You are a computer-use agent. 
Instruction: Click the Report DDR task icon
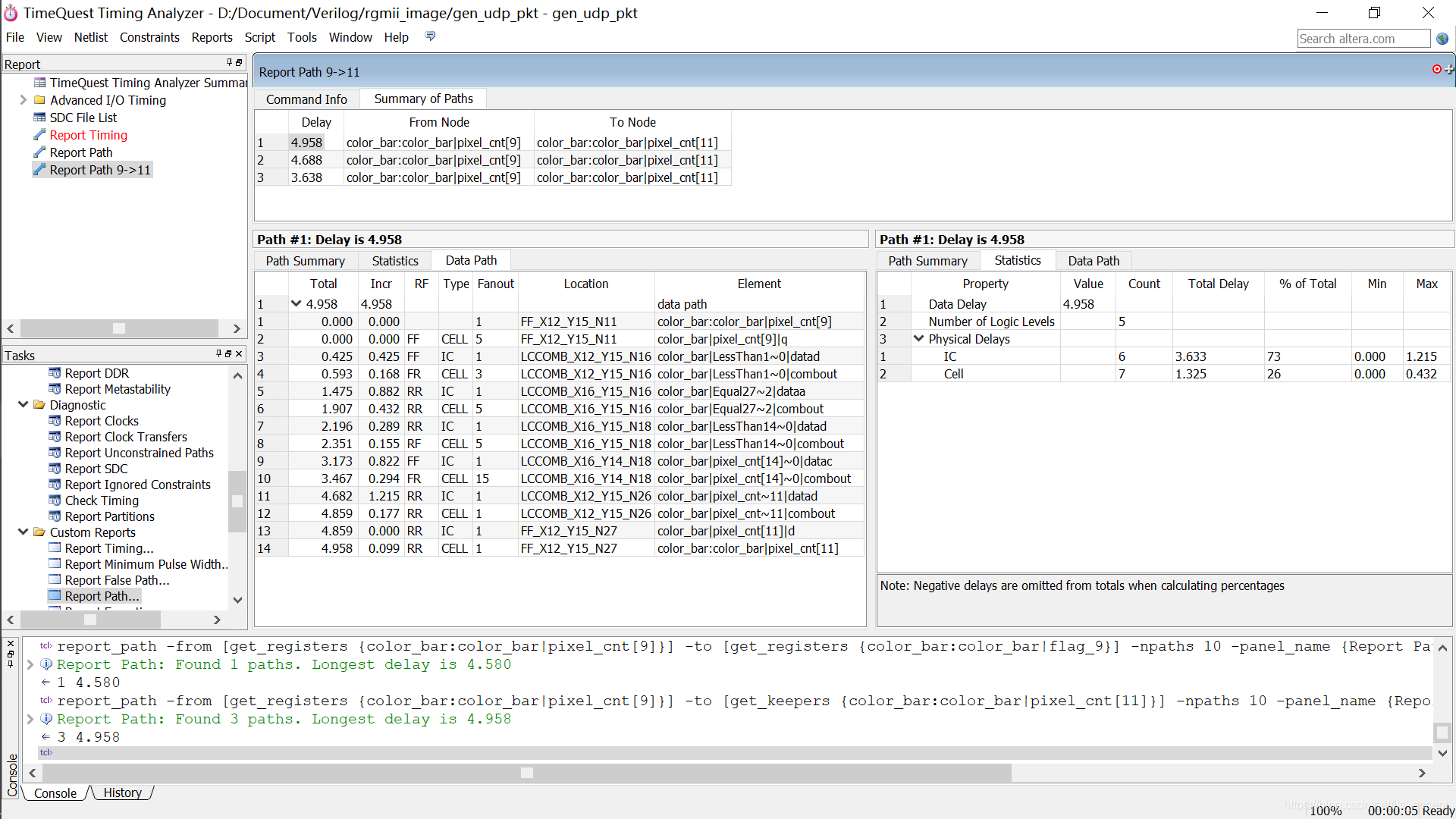pos(55,373)
